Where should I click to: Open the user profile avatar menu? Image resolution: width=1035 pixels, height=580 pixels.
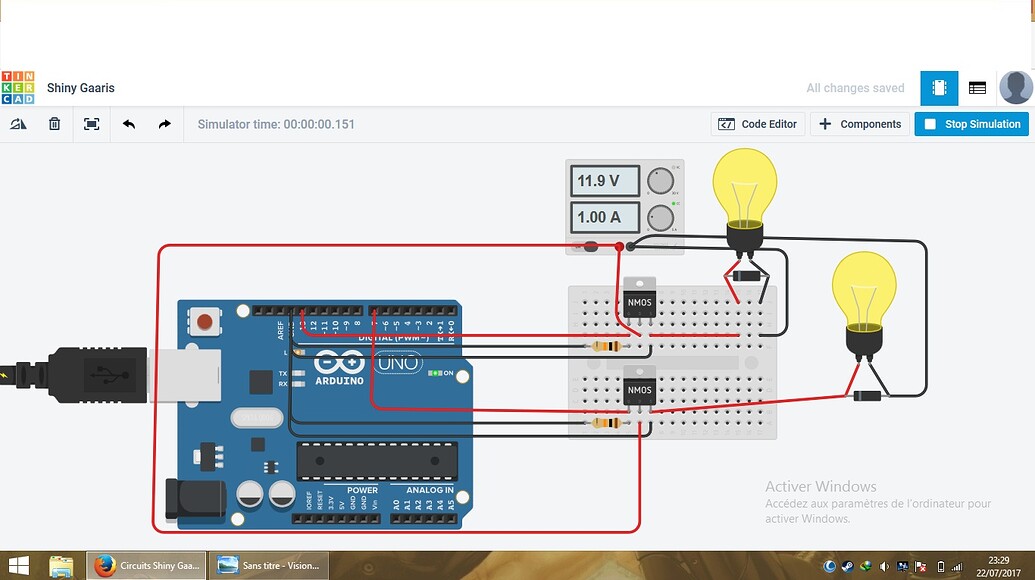(x=1016, y=87)
